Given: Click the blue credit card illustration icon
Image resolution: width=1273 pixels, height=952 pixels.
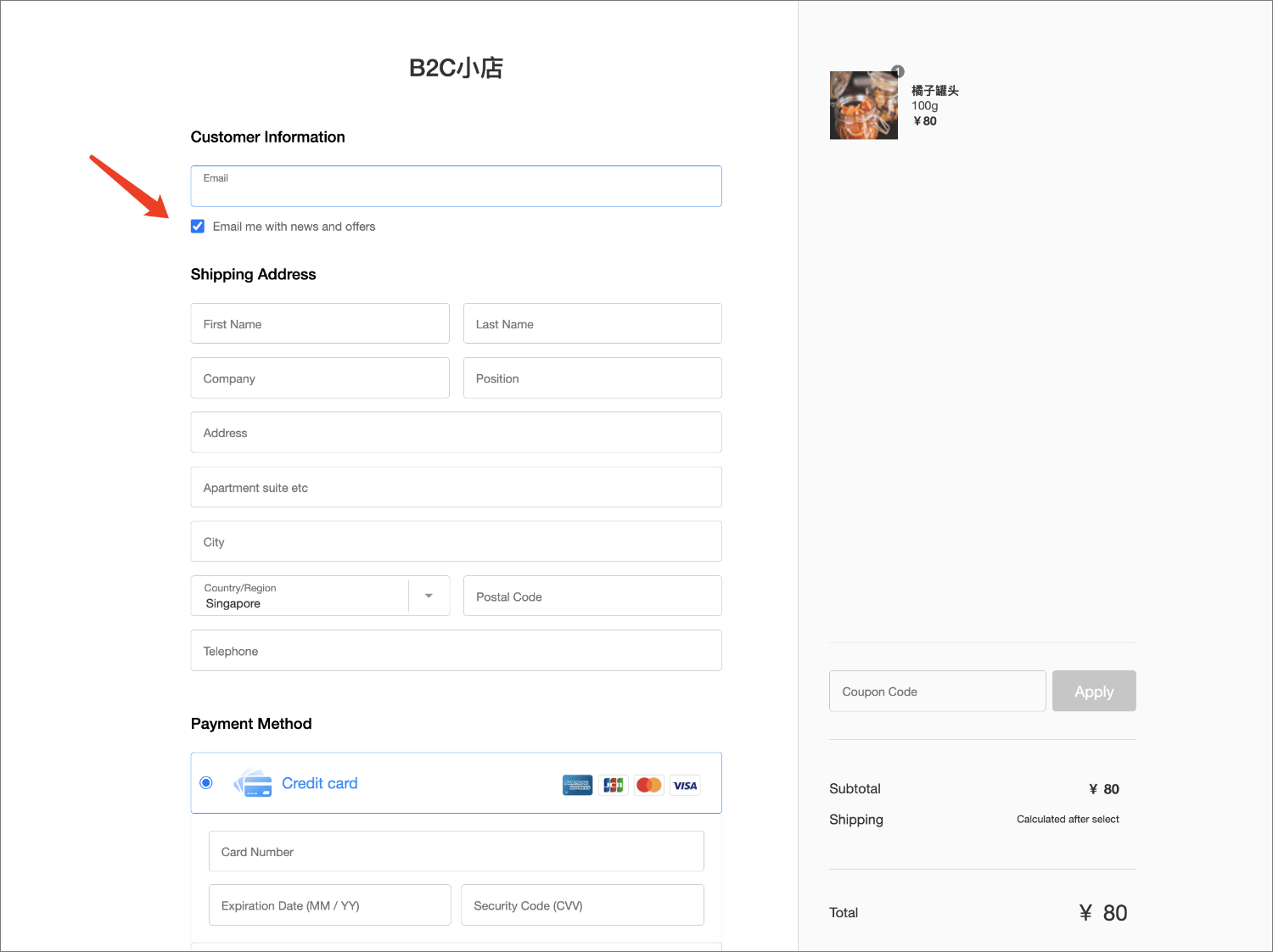Looking at the screenshot, I should tap(253, 783).
